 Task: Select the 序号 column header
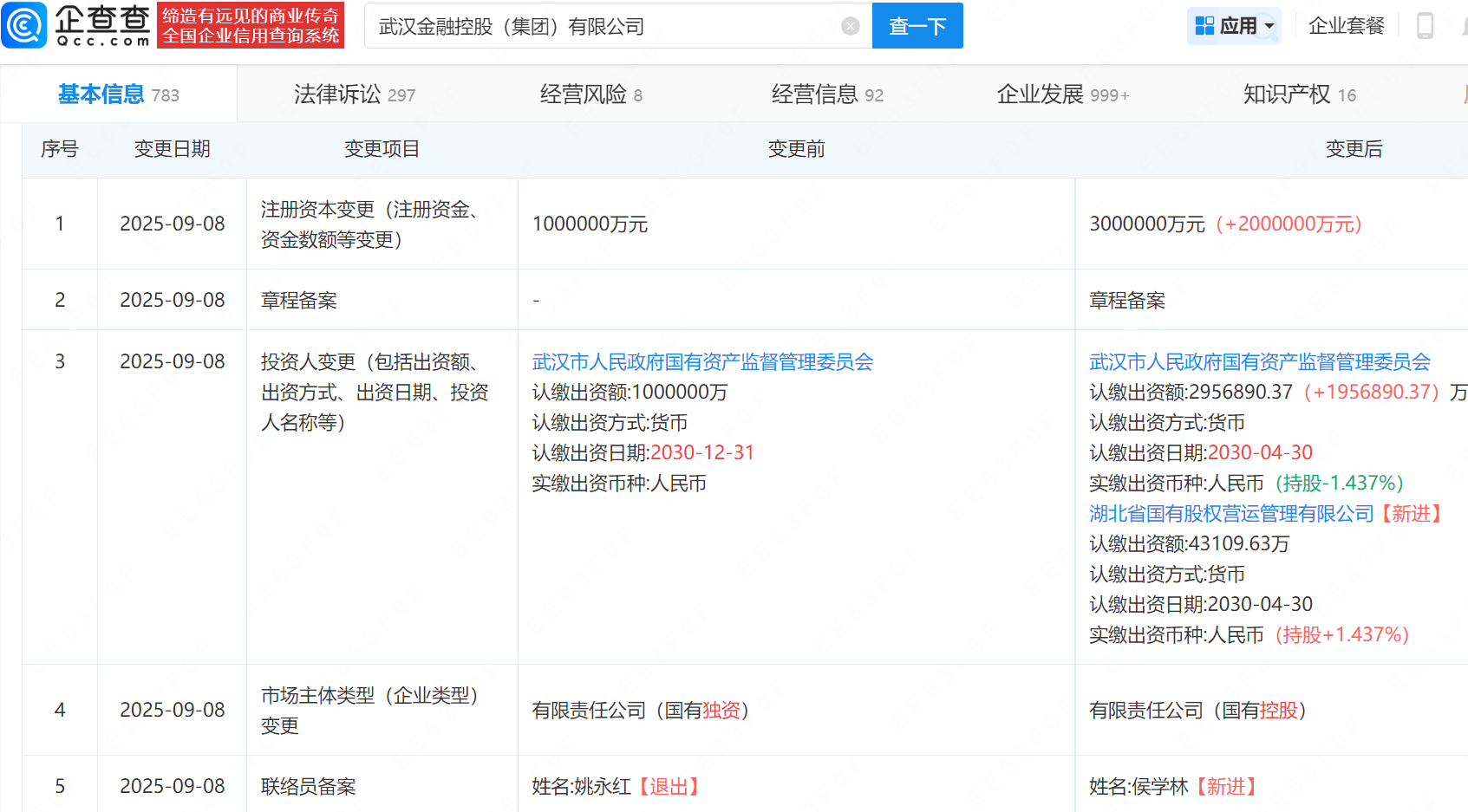pos(60,149)
